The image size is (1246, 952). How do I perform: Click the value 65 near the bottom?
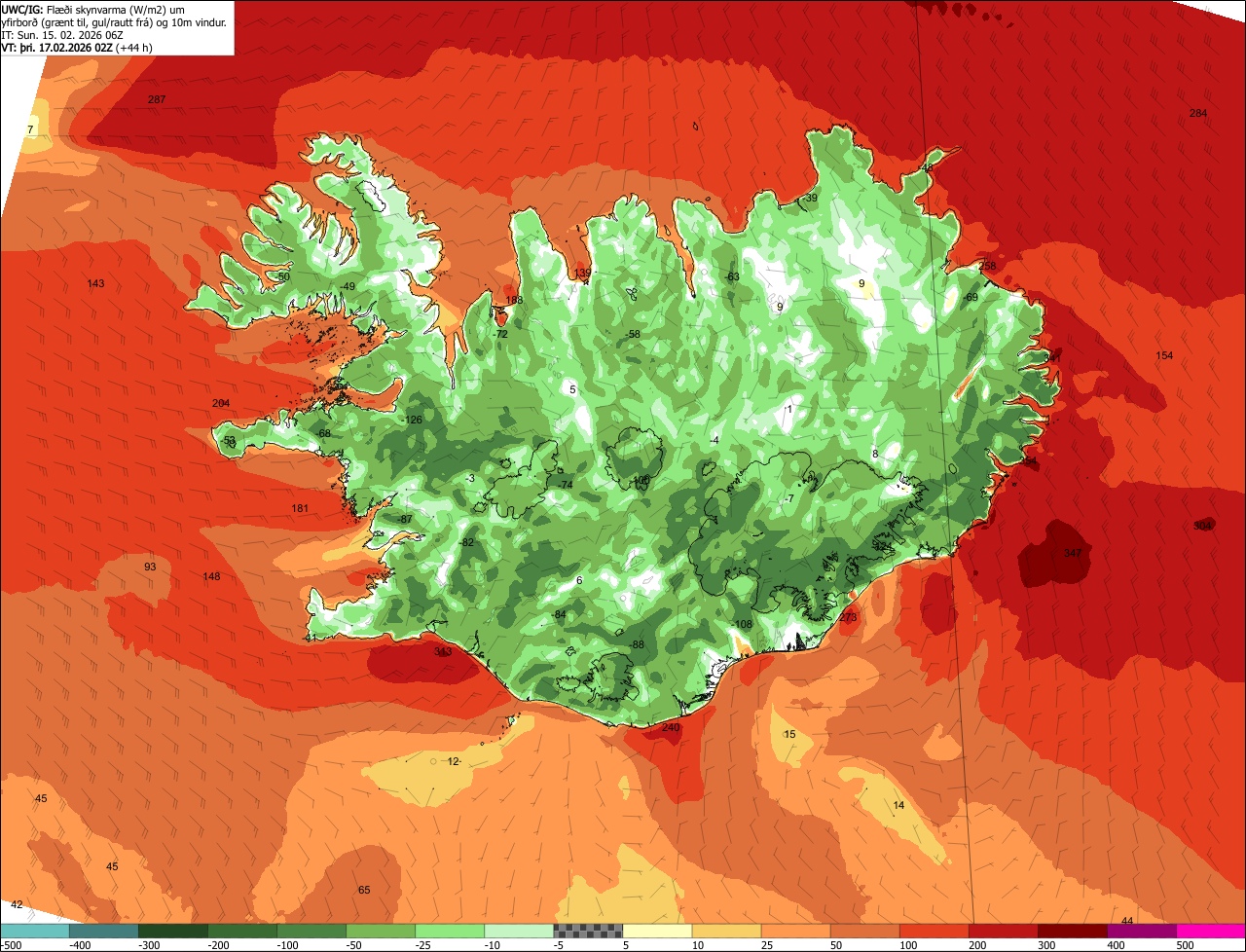pos(364,891)
